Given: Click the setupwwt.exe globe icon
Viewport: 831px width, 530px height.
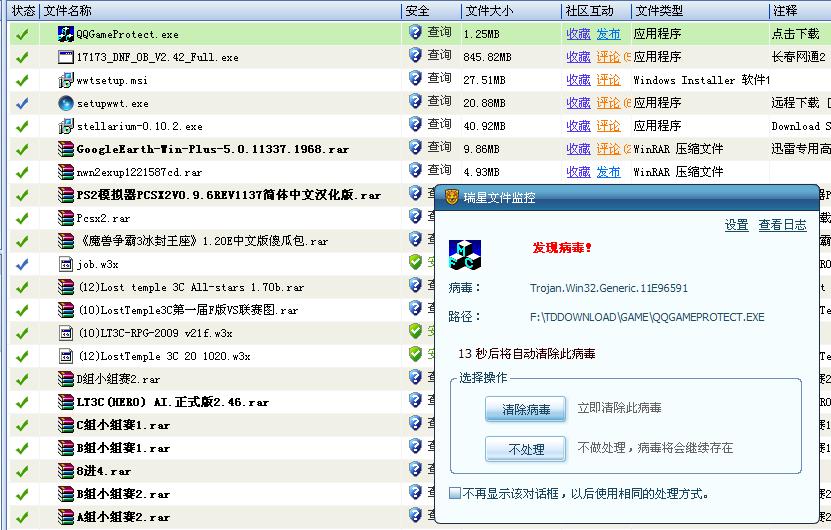Looking at the screenshot, I should [x=66, y=103].
